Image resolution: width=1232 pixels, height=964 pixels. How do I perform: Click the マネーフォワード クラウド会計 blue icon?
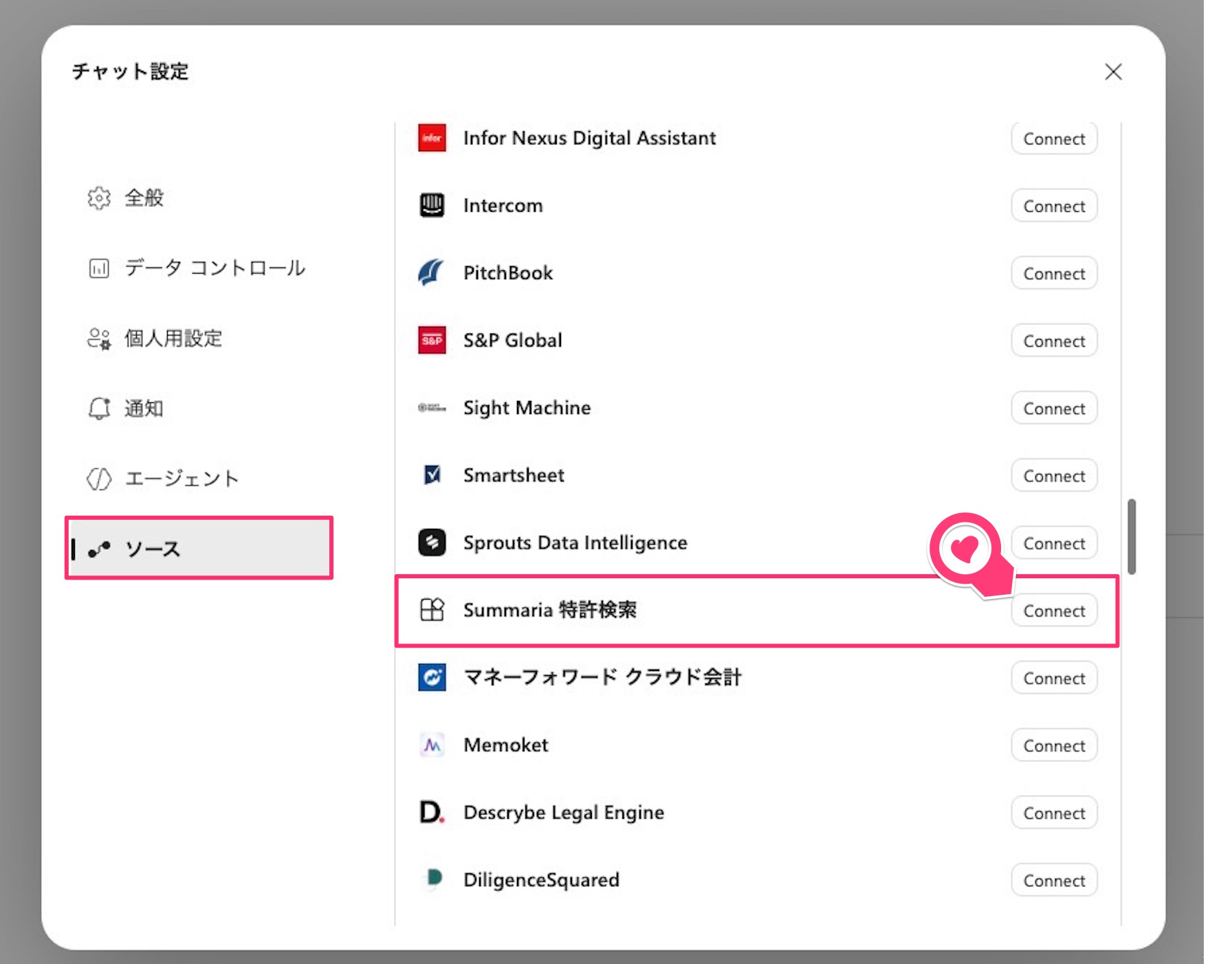[432, 677]
